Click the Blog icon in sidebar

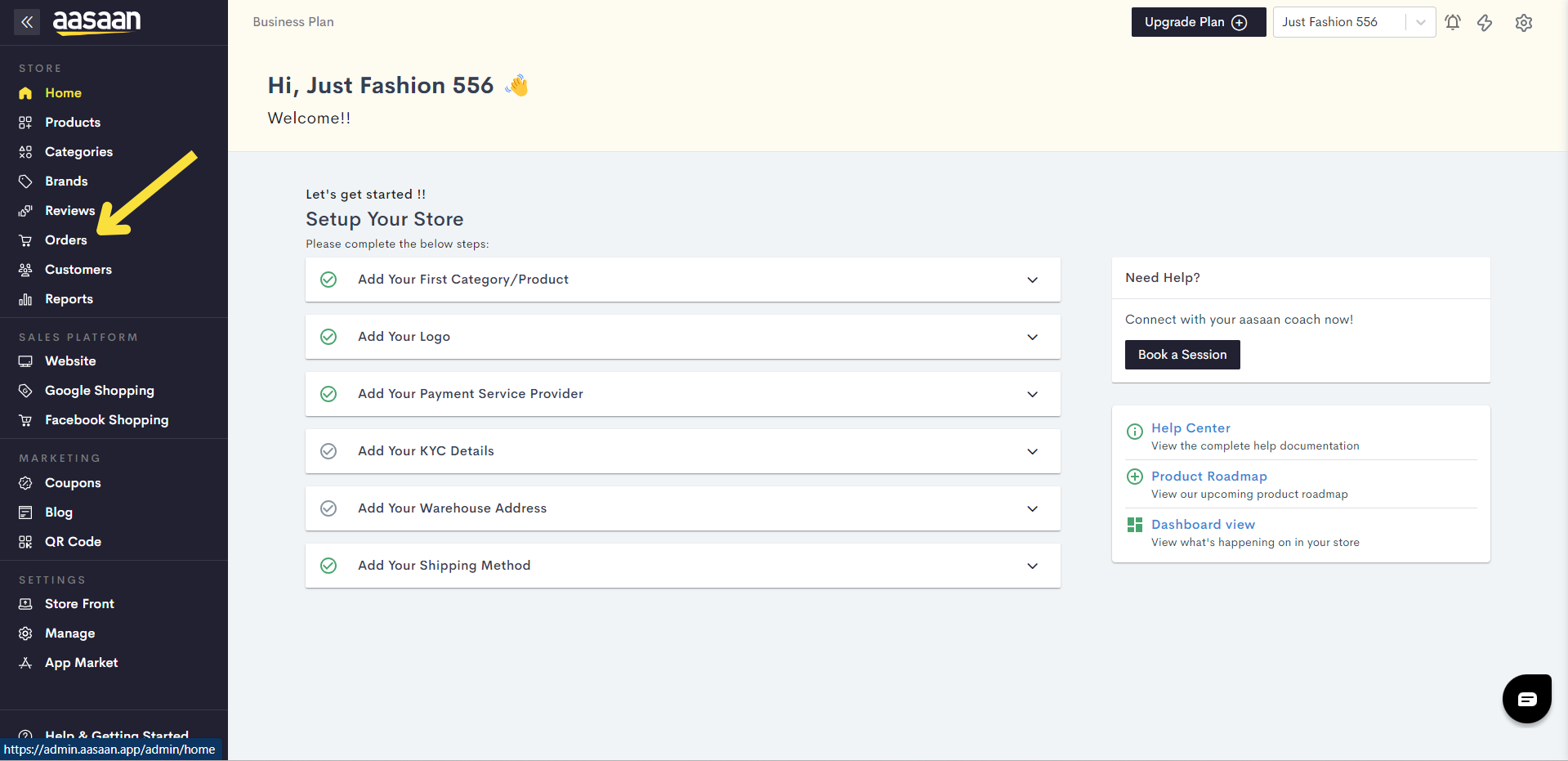coord(25,513)
